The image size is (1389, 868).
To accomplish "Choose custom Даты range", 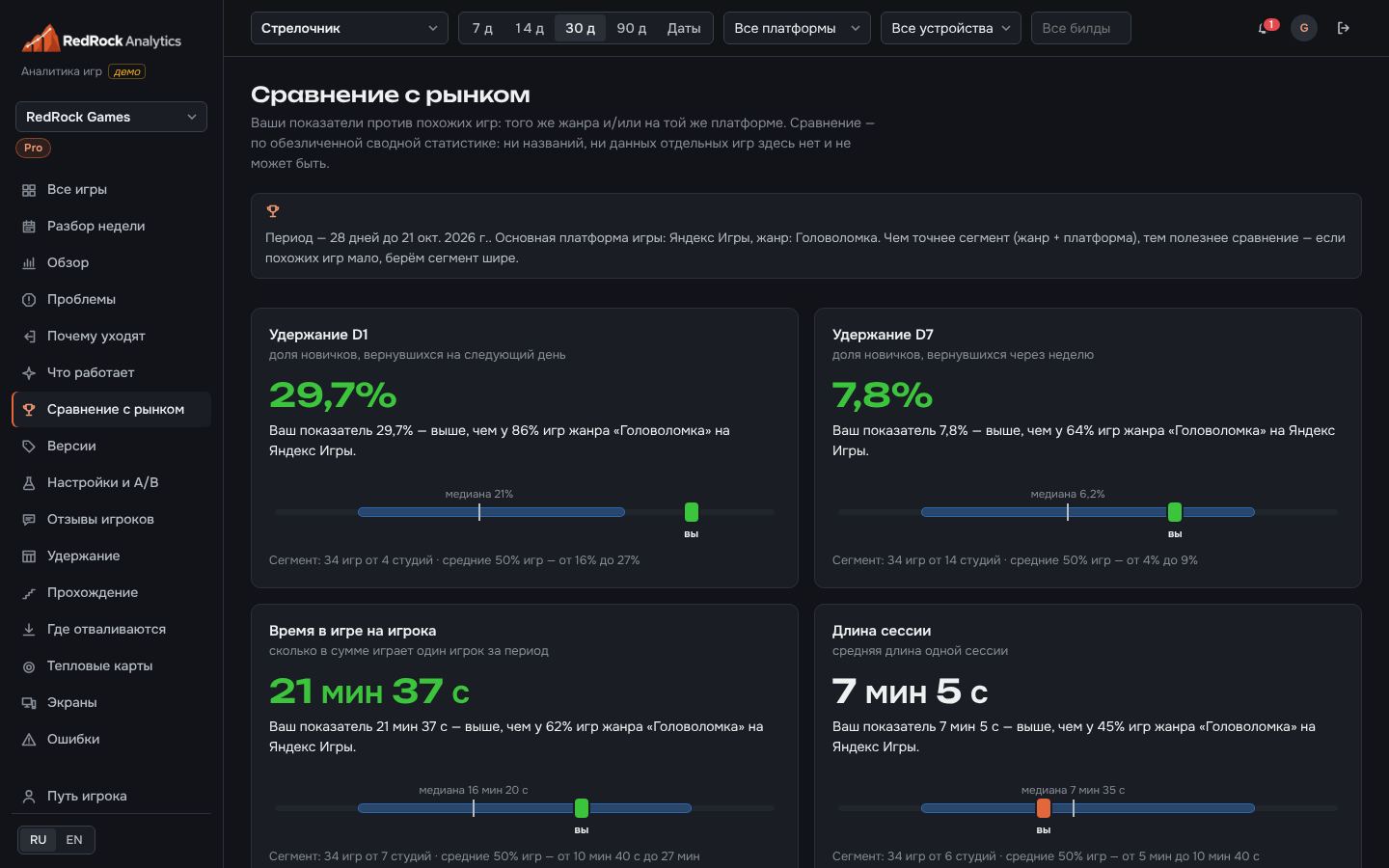I will click(x=684, y=28).
